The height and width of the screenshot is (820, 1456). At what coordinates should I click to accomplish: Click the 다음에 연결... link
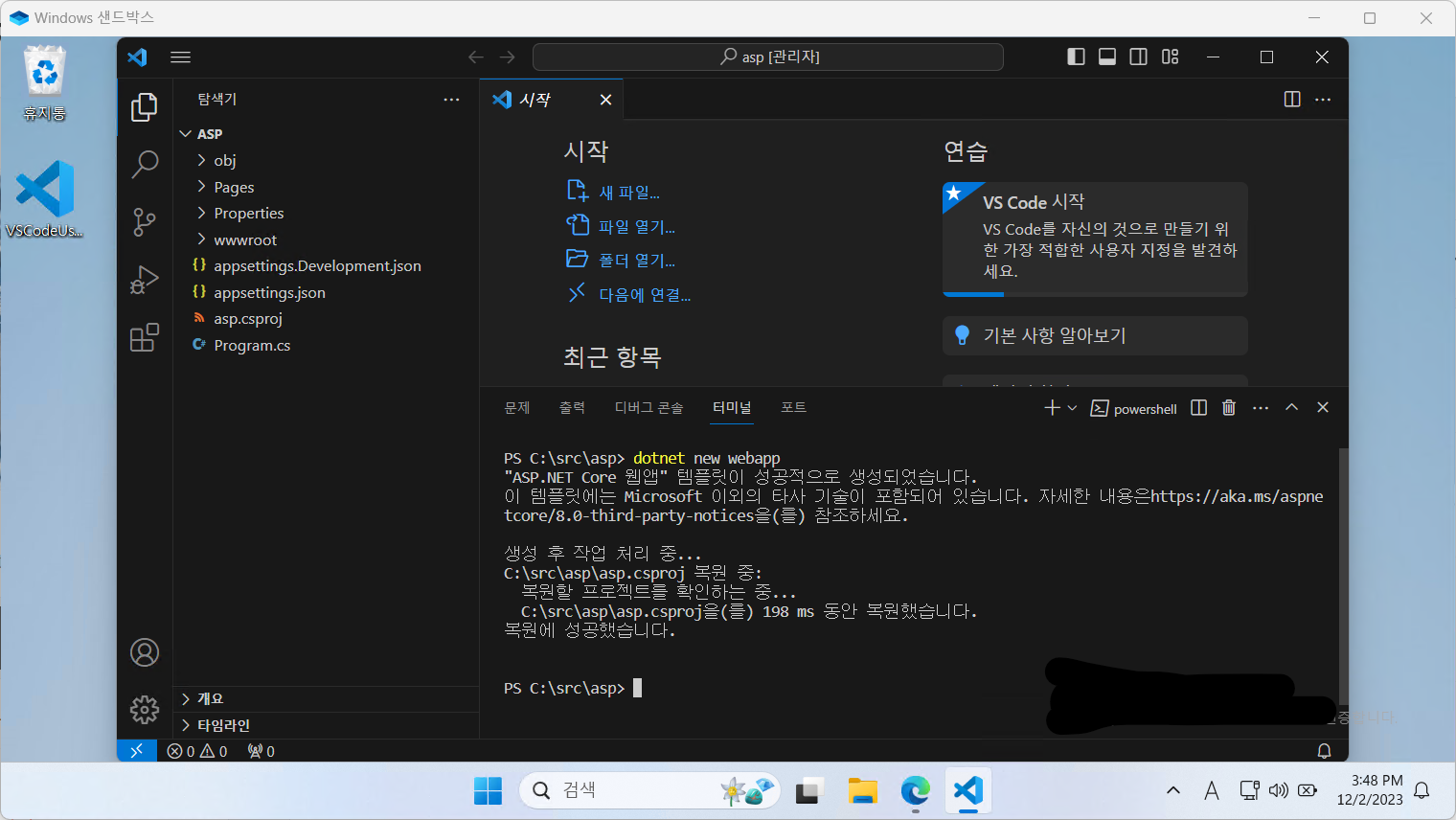[x=645, y=295]
